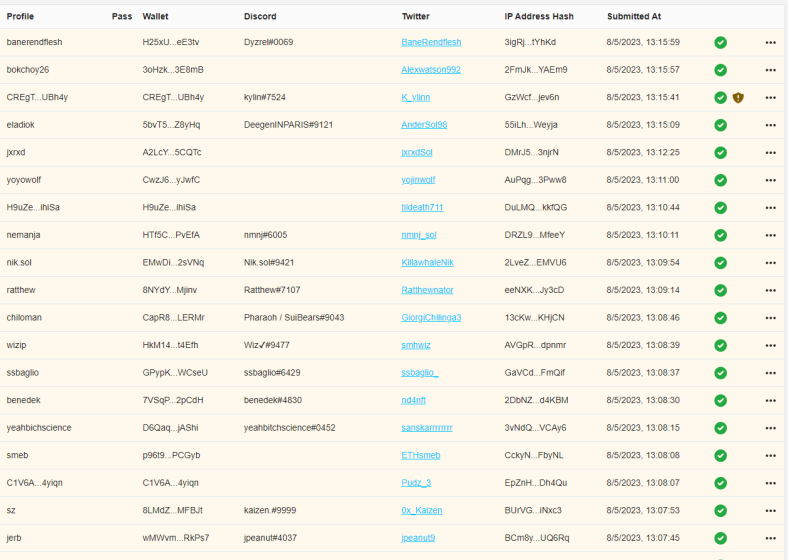
Task: Open the three-dots menu for jxrxd
Action: pyautogui.click(x=770, y=153)
